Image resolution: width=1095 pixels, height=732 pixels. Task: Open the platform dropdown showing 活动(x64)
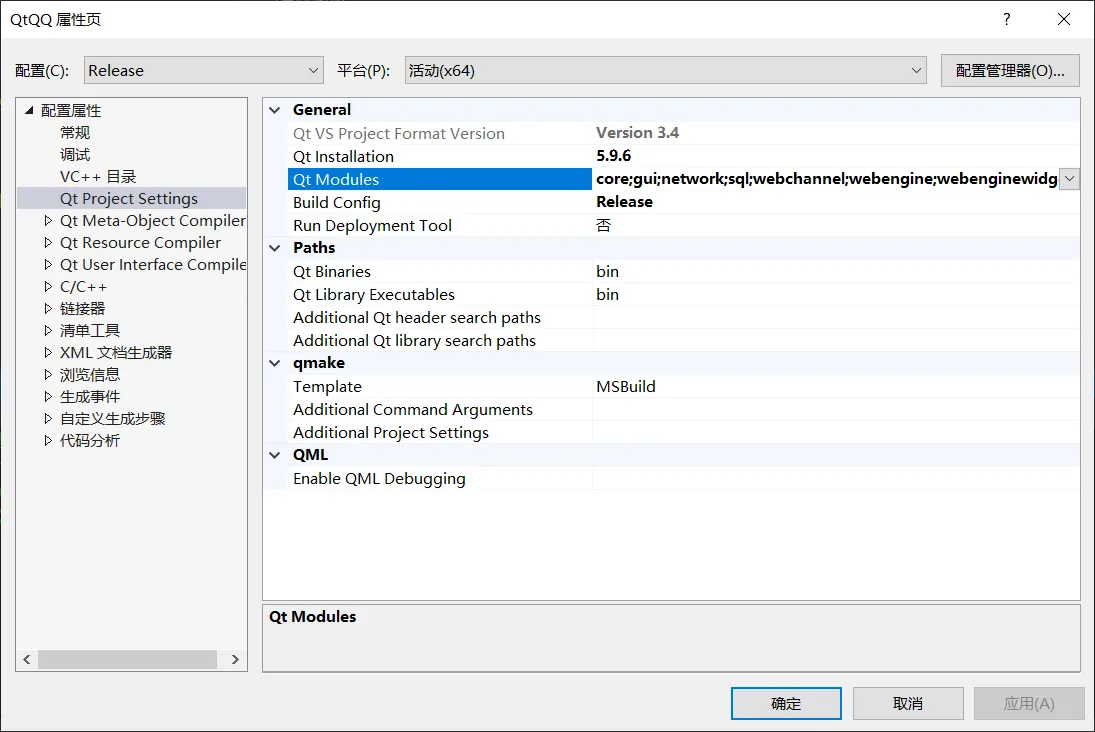coord(666,71)
